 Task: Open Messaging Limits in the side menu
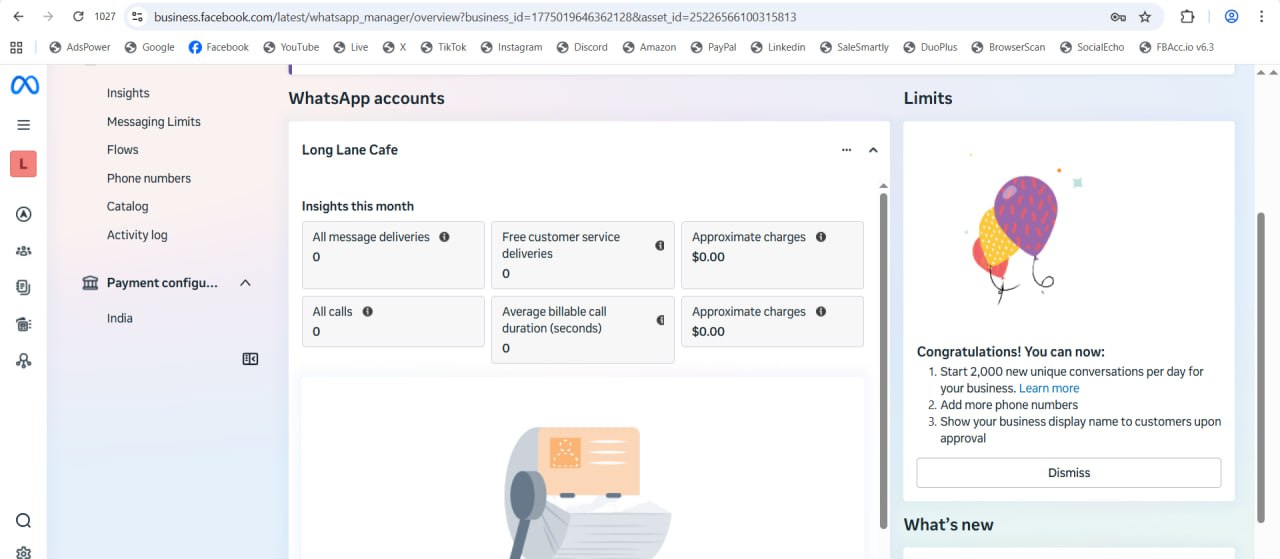[x=154, y=122]
